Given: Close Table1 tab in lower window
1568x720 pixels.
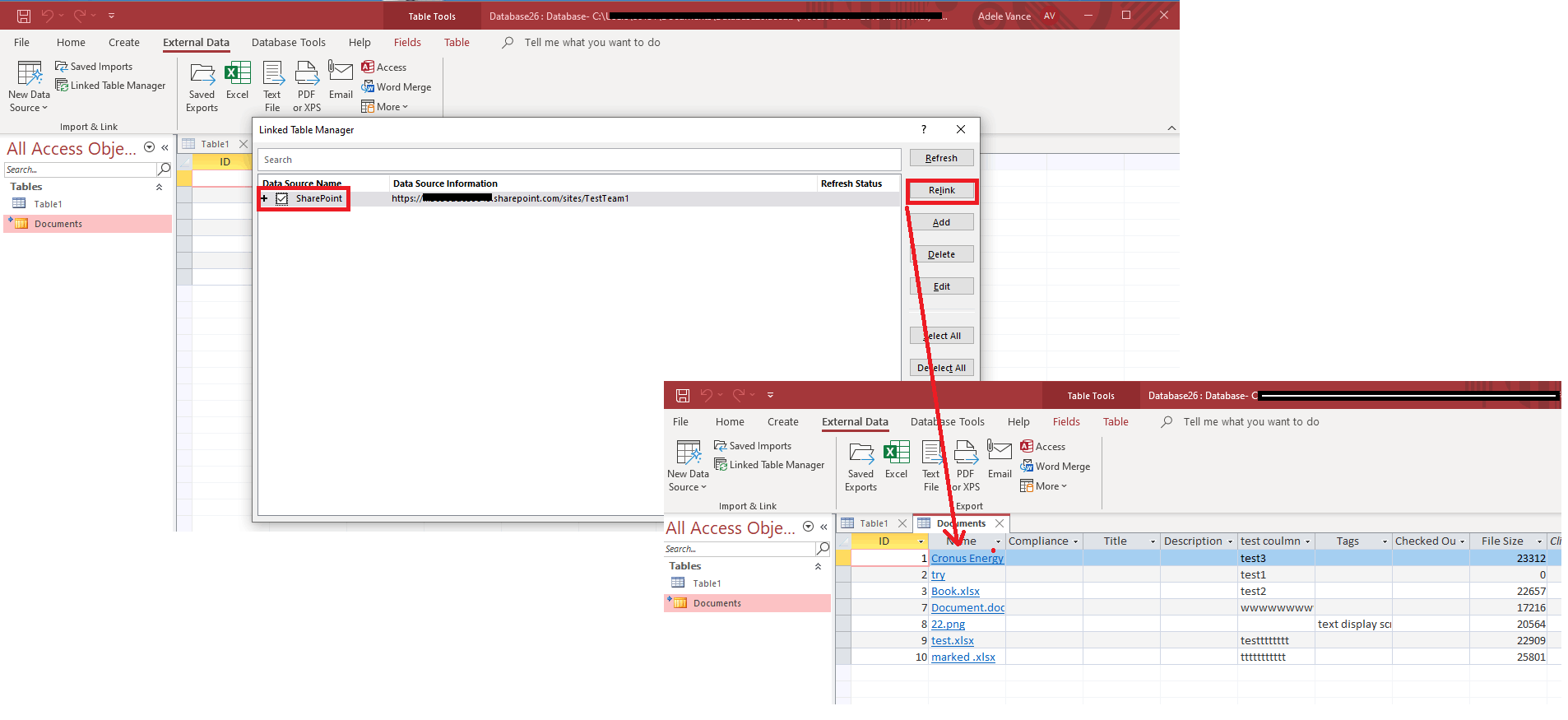Looking at the screenshot, I should coord(902,523).
